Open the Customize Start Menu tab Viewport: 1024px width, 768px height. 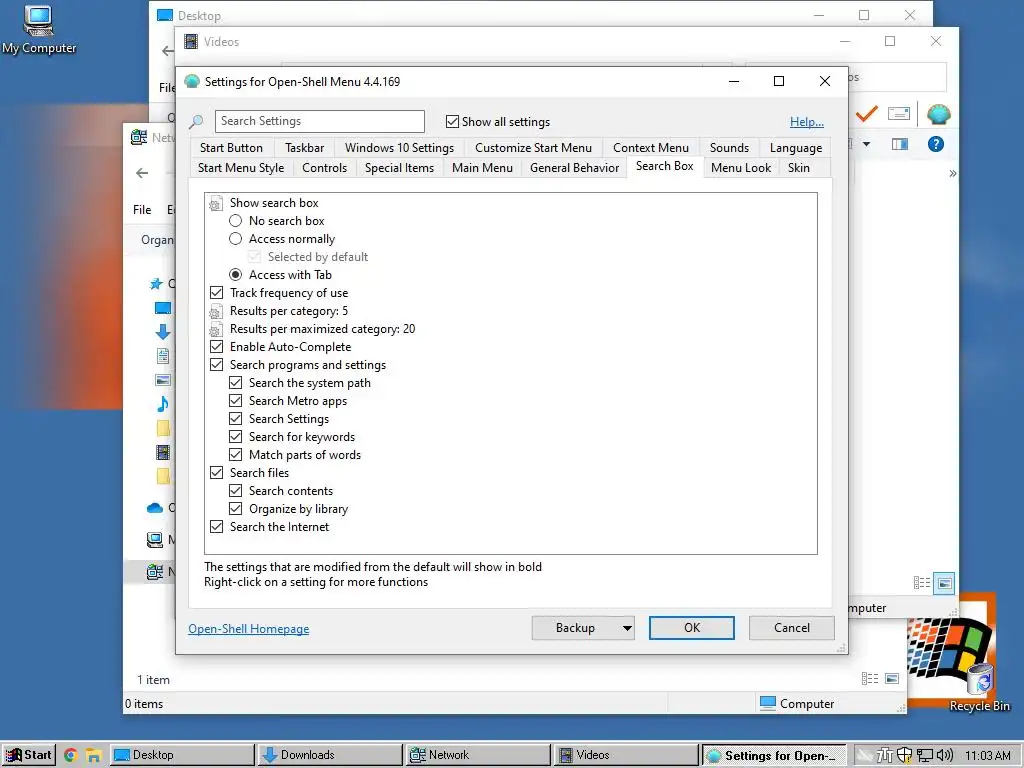click(533, 148)
